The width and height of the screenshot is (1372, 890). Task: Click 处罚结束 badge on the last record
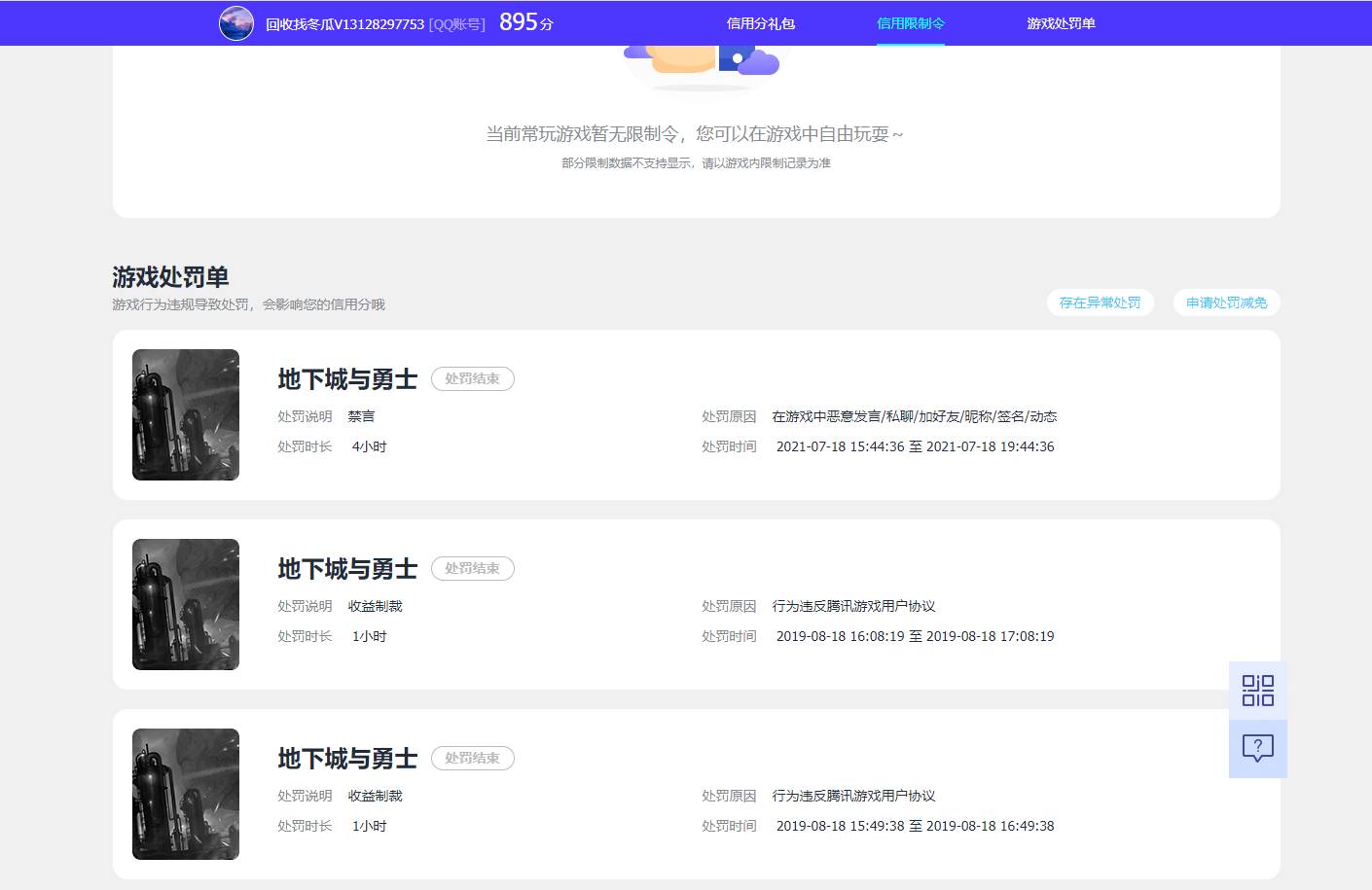pos(472,758)
